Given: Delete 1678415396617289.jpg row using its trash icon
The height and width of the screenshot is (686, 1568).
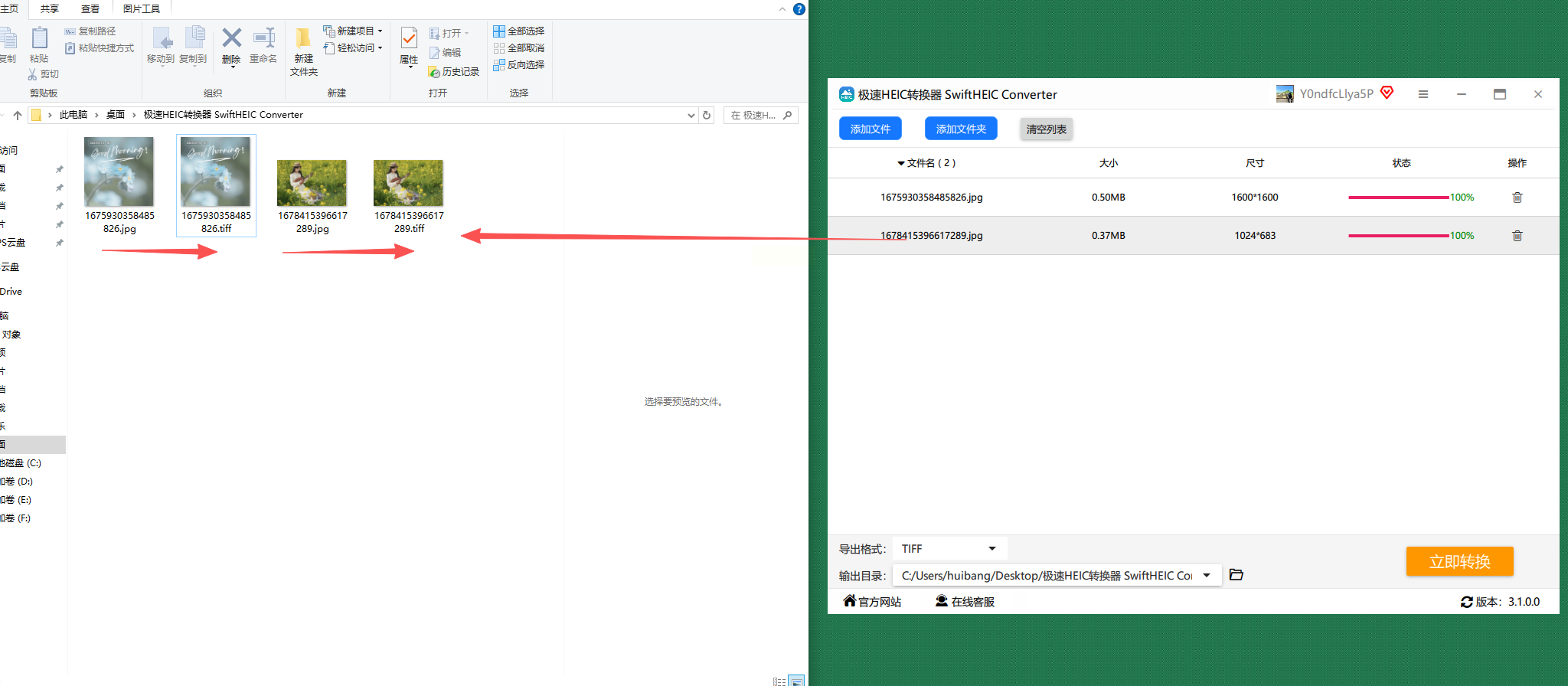Looking at the screenshot, I should pos(1517,236).
